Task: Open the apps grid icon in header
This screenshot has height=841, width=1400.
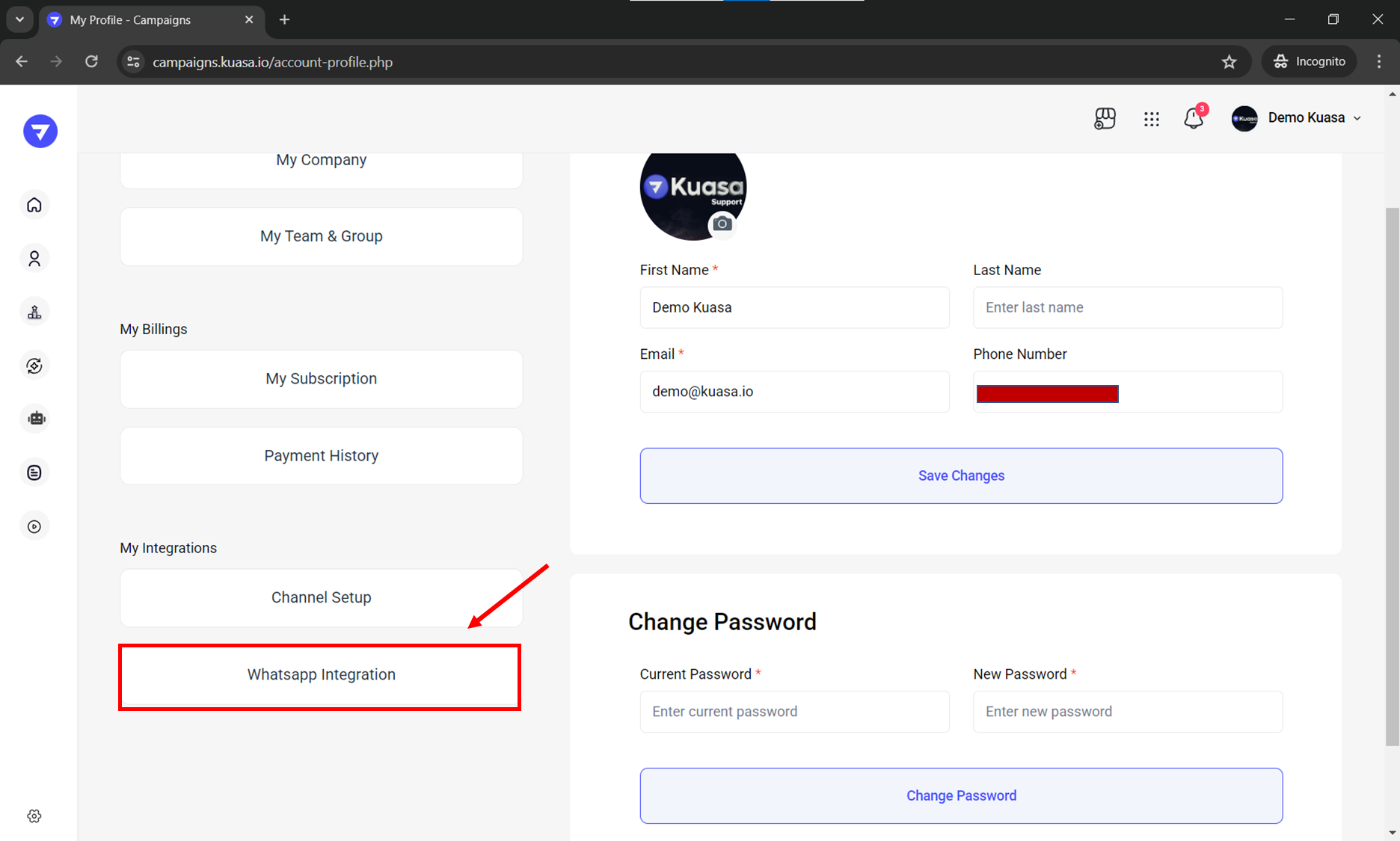Action: [1151, 119]
